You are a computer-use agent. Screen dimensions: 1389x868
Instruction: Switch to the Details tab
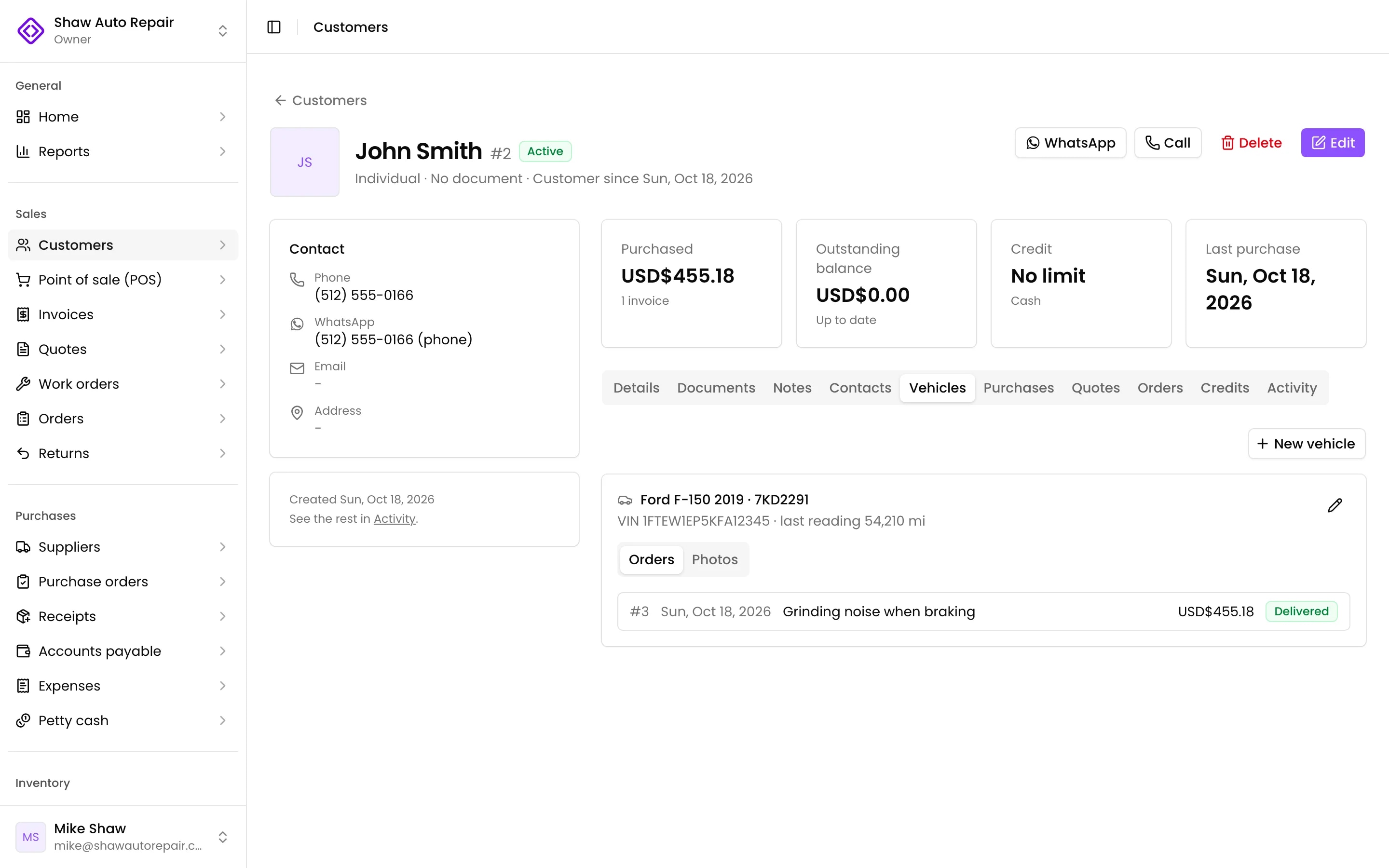point(636,388)
